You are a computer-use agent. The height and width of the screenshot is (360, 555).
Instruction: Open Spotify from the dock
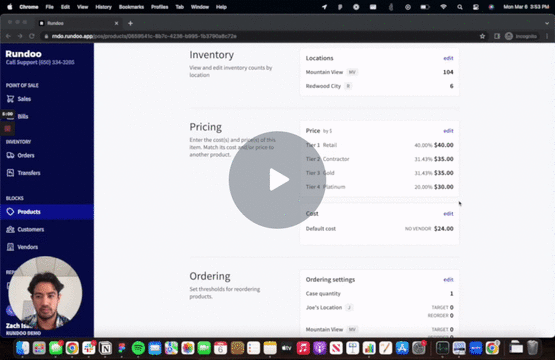pos(138,348)
